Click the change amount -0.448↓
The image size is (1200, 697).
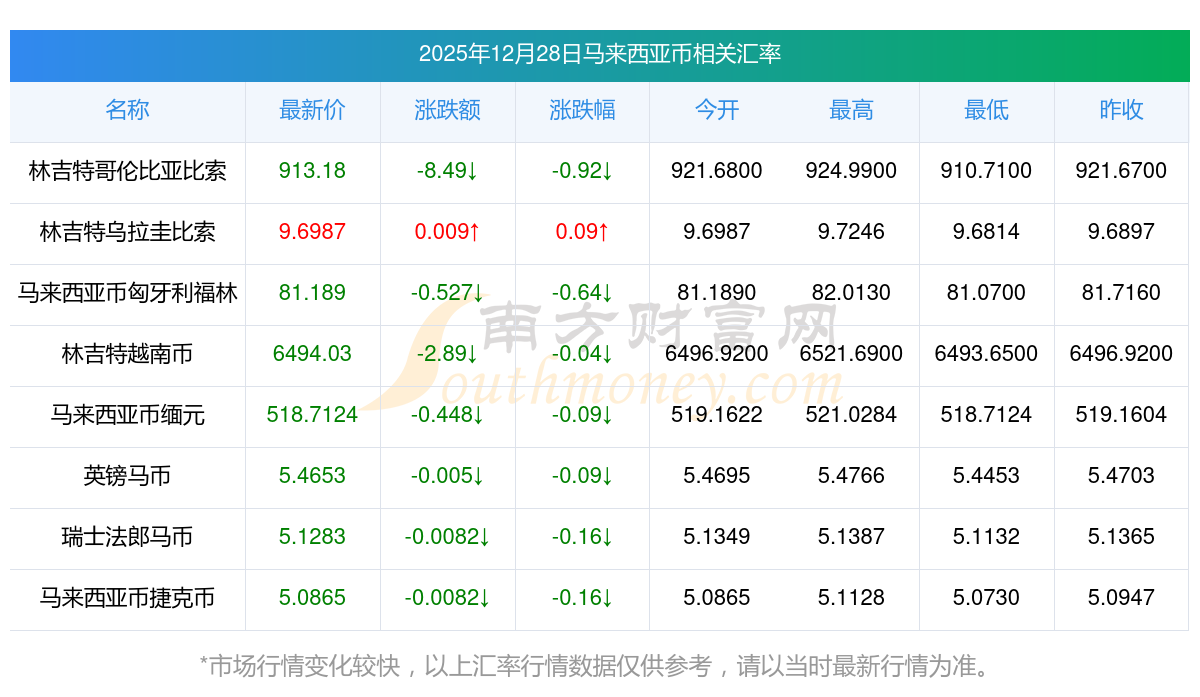point(447,415)
